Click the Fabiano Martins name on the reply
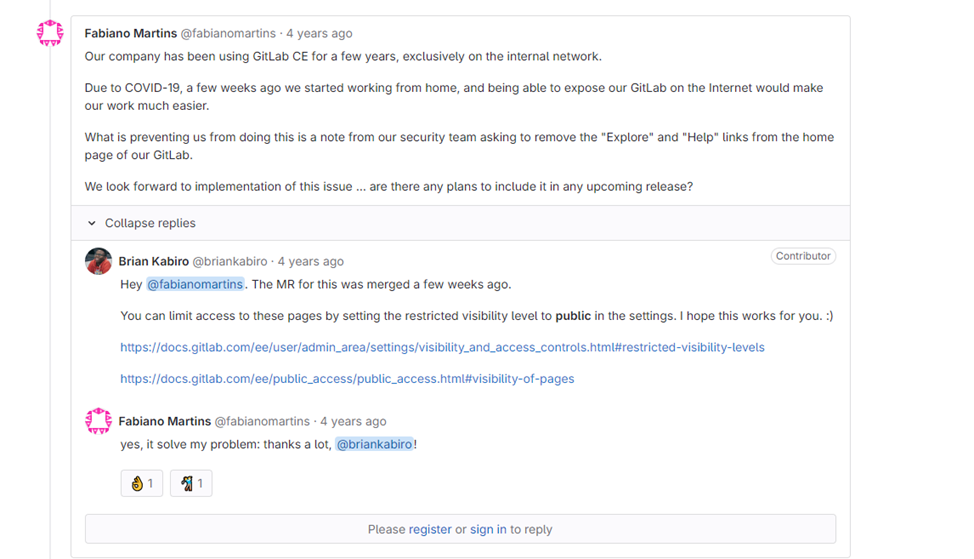 tap(165, 421)
